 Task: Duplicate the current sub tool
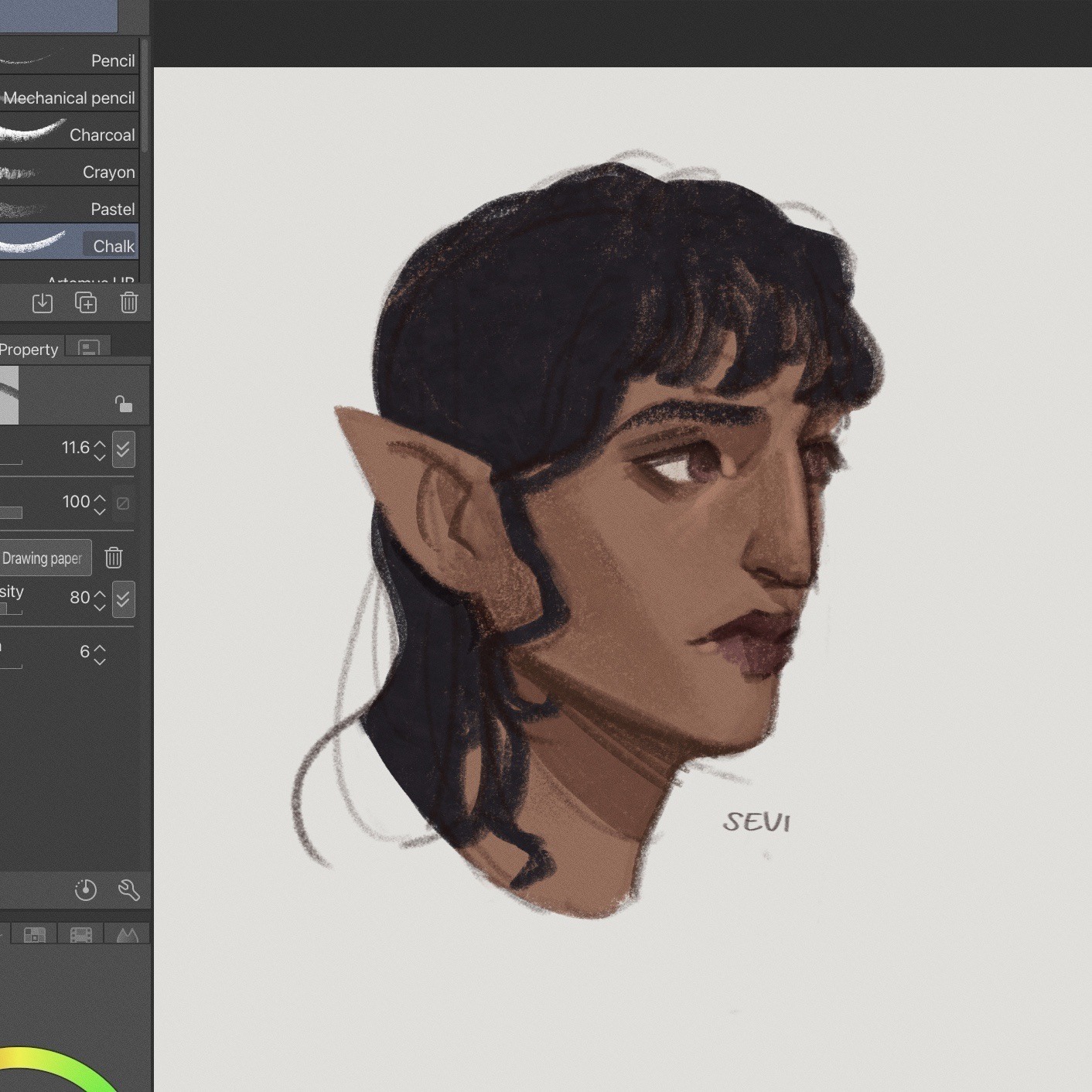pos(86,303)
